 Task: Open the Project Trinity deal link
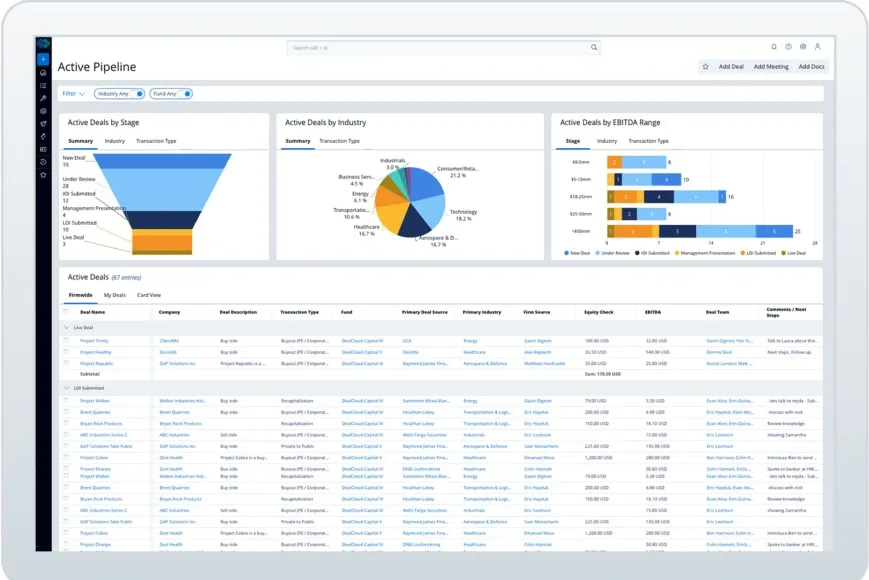[x=94, y=341]
